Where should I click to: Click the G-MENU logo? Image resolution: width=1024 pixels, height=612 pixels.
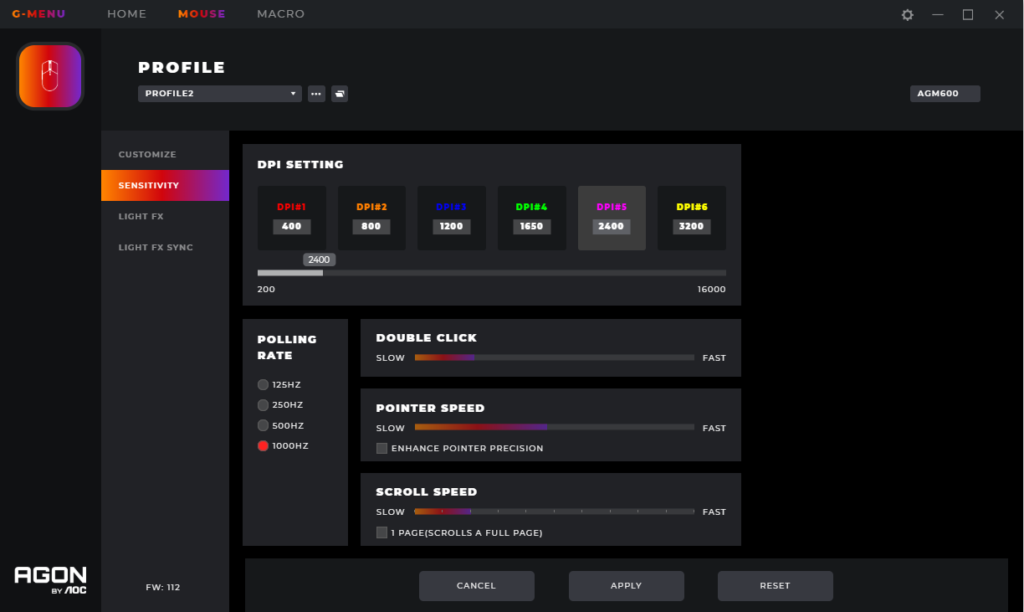pos(38,14)
